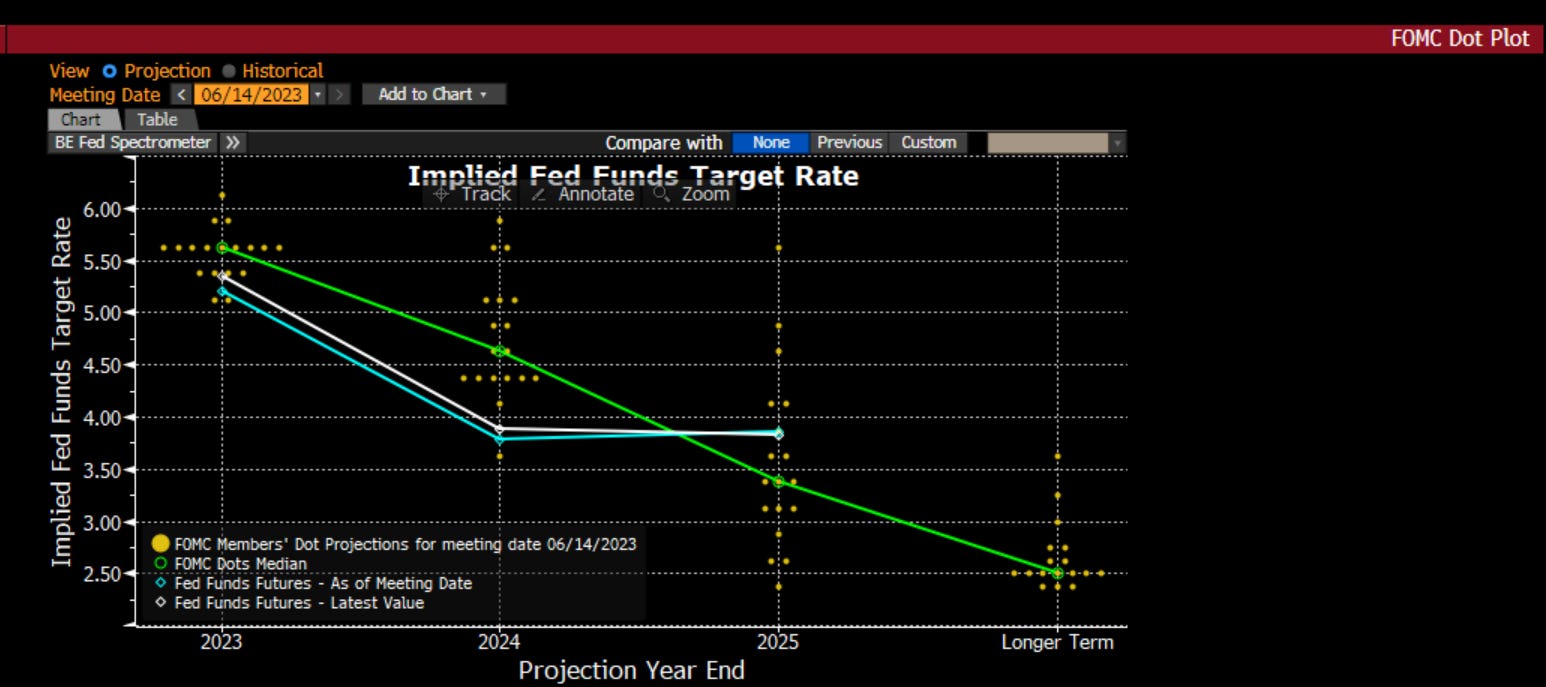Switch to the Table tab

click(157, 119)
